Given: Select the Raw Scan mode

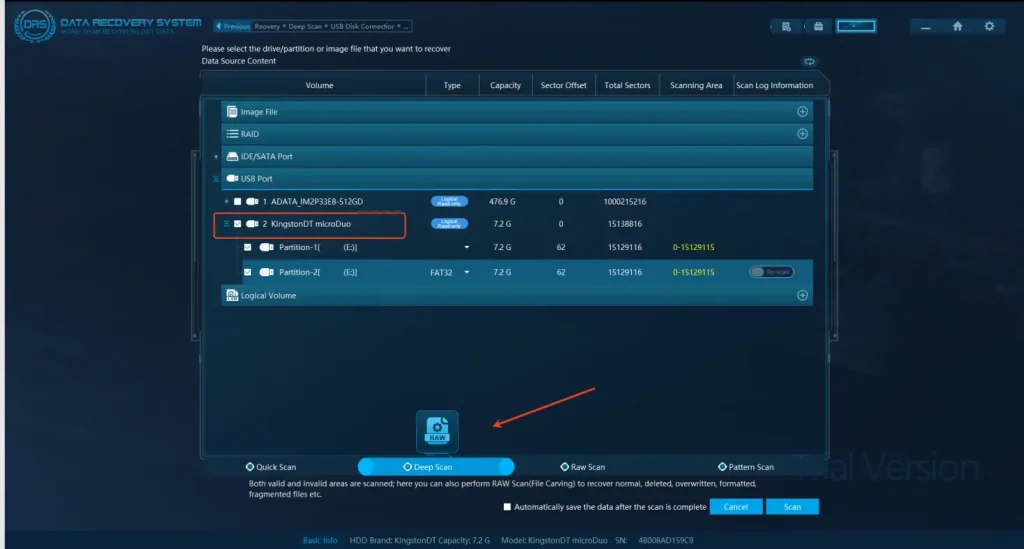Looking at the screenshot, I should 583,467.
